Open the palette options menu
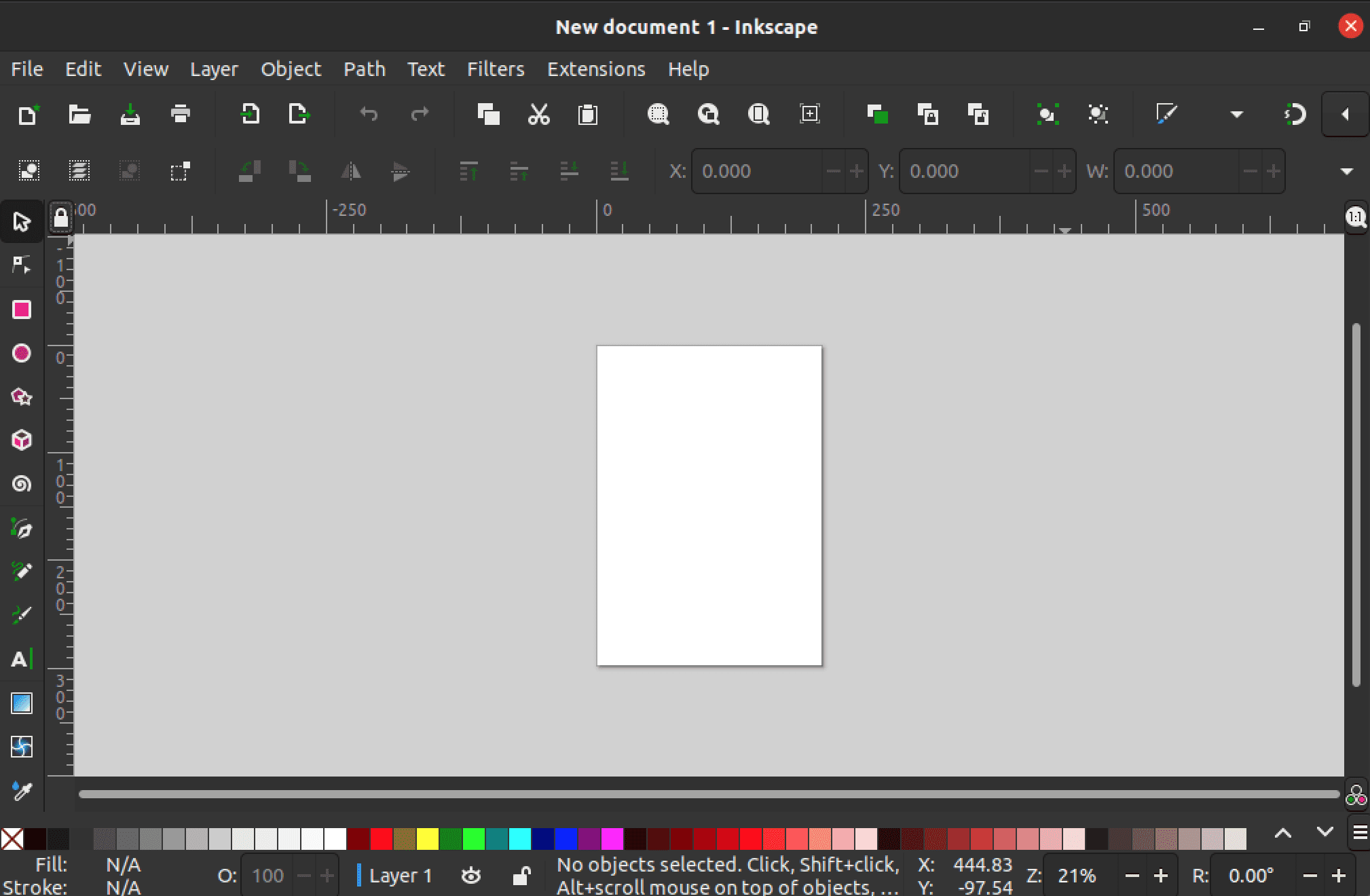 (1360, 832)
